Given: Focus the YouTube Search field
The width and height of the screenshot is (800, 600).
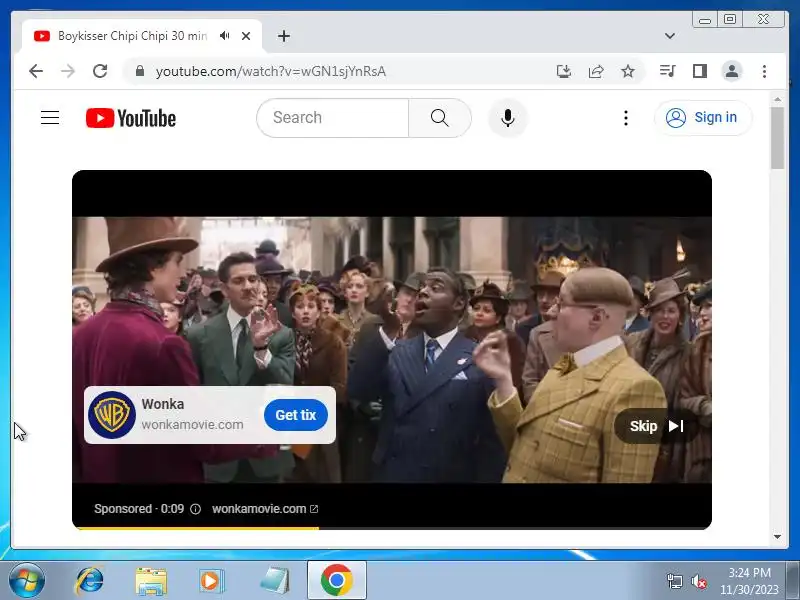Looking at the screenshot, I should tap(333, 118).
